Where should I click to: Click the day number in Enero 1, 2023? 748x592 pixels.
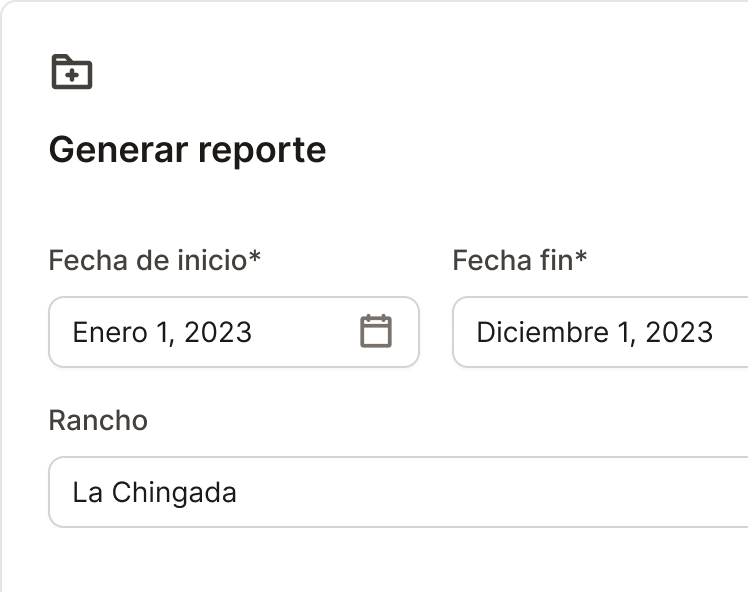(x=165, y=332)
